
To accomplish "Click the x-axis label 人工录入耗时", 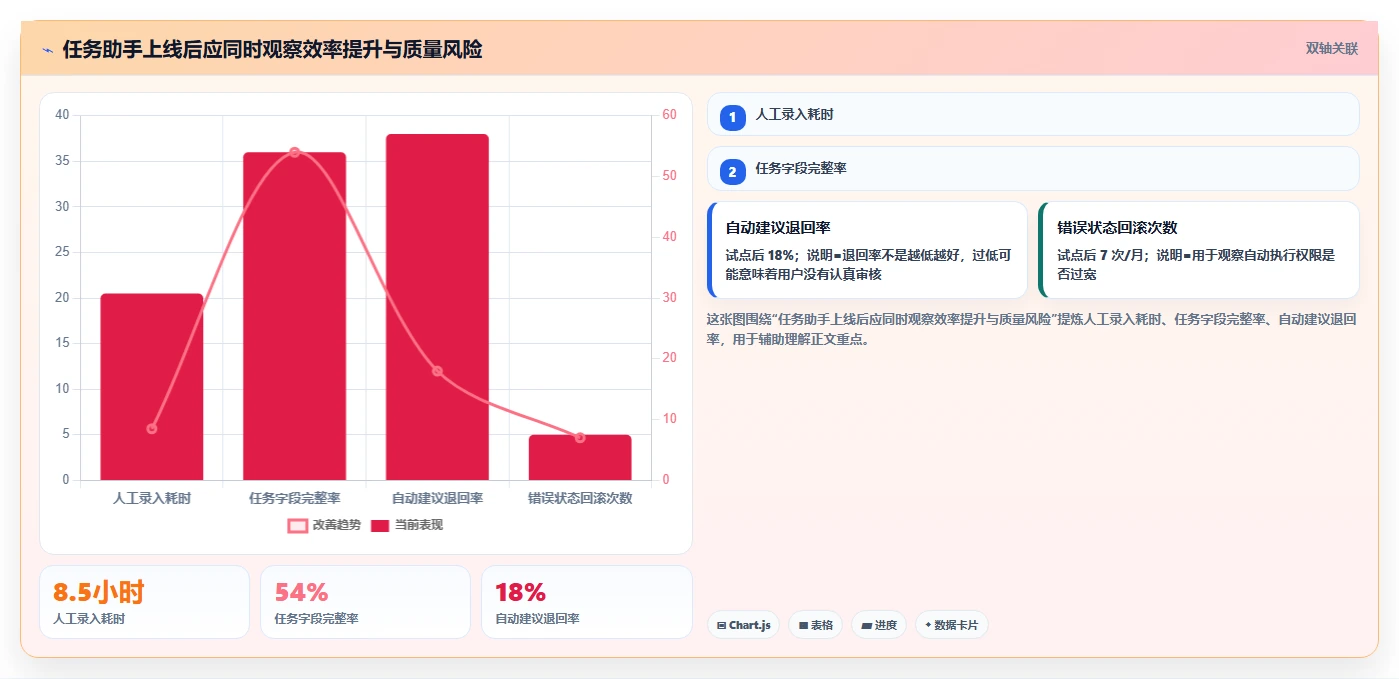I will pyautogui.click(x=152, y=498).
